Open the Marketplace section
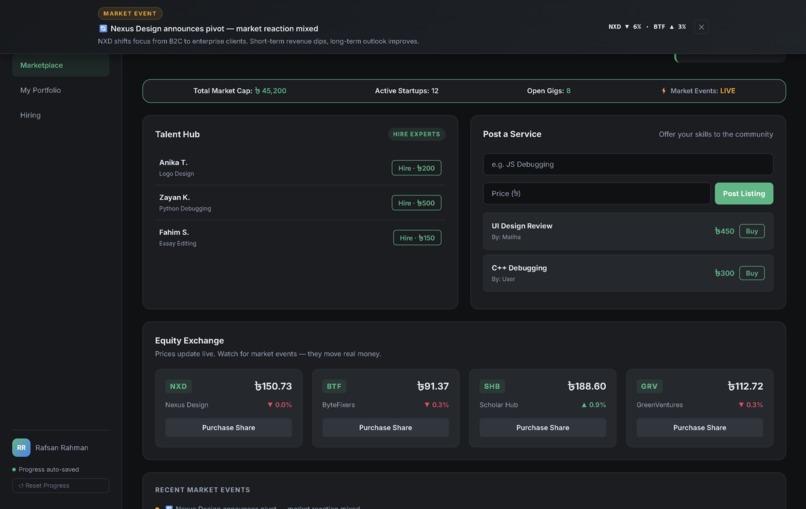Image resolution: width=806 pixels, height=509 pixels. pyautogui.click(x=61, y=65)
